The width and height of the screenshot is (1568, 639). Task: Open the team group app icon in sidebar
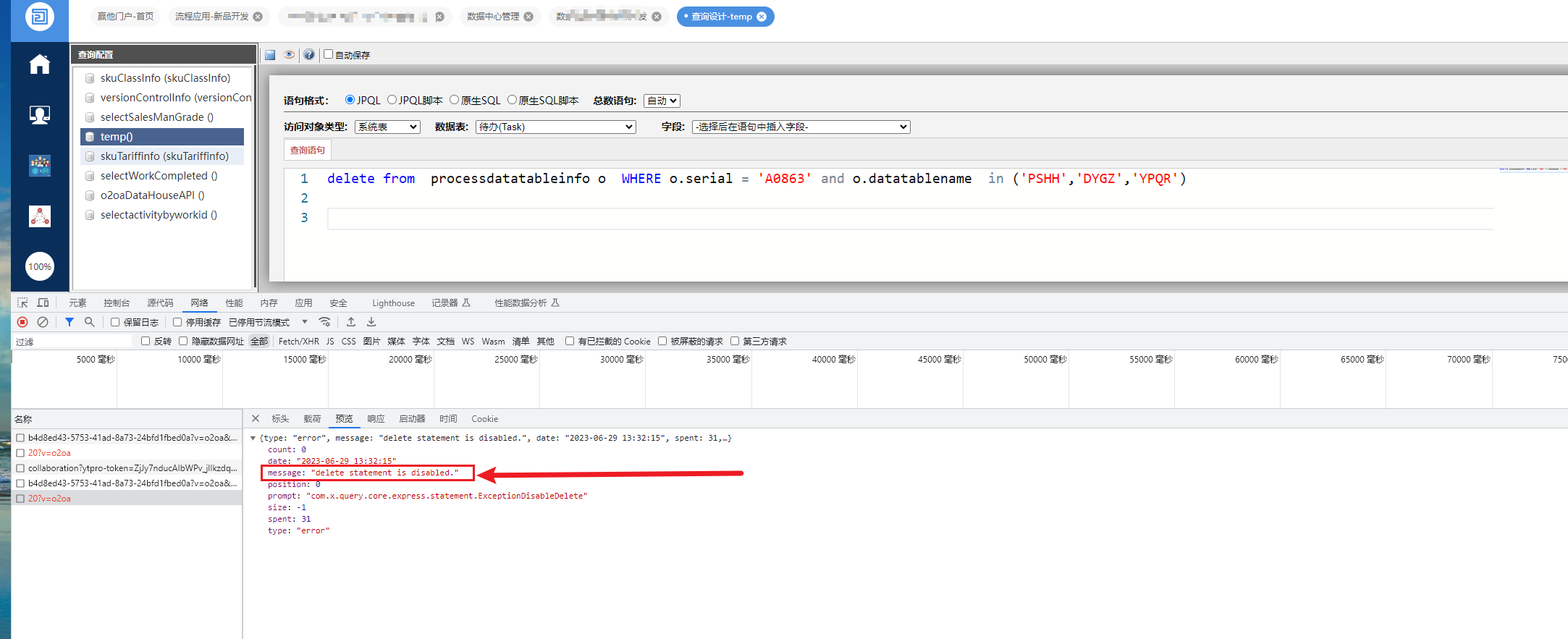click(40, 166)
